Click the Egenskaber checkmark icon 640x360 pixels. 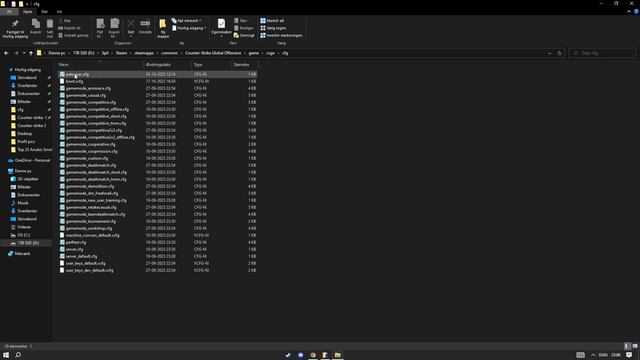pos(221,24)
